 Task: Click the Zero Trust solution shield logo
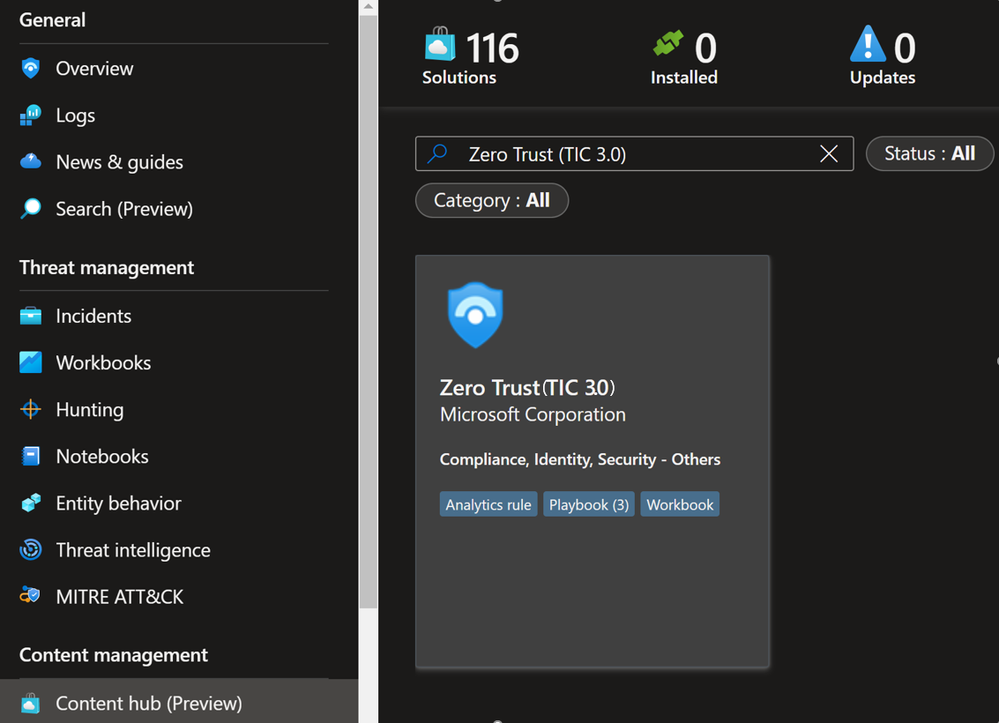pos(475,315)
